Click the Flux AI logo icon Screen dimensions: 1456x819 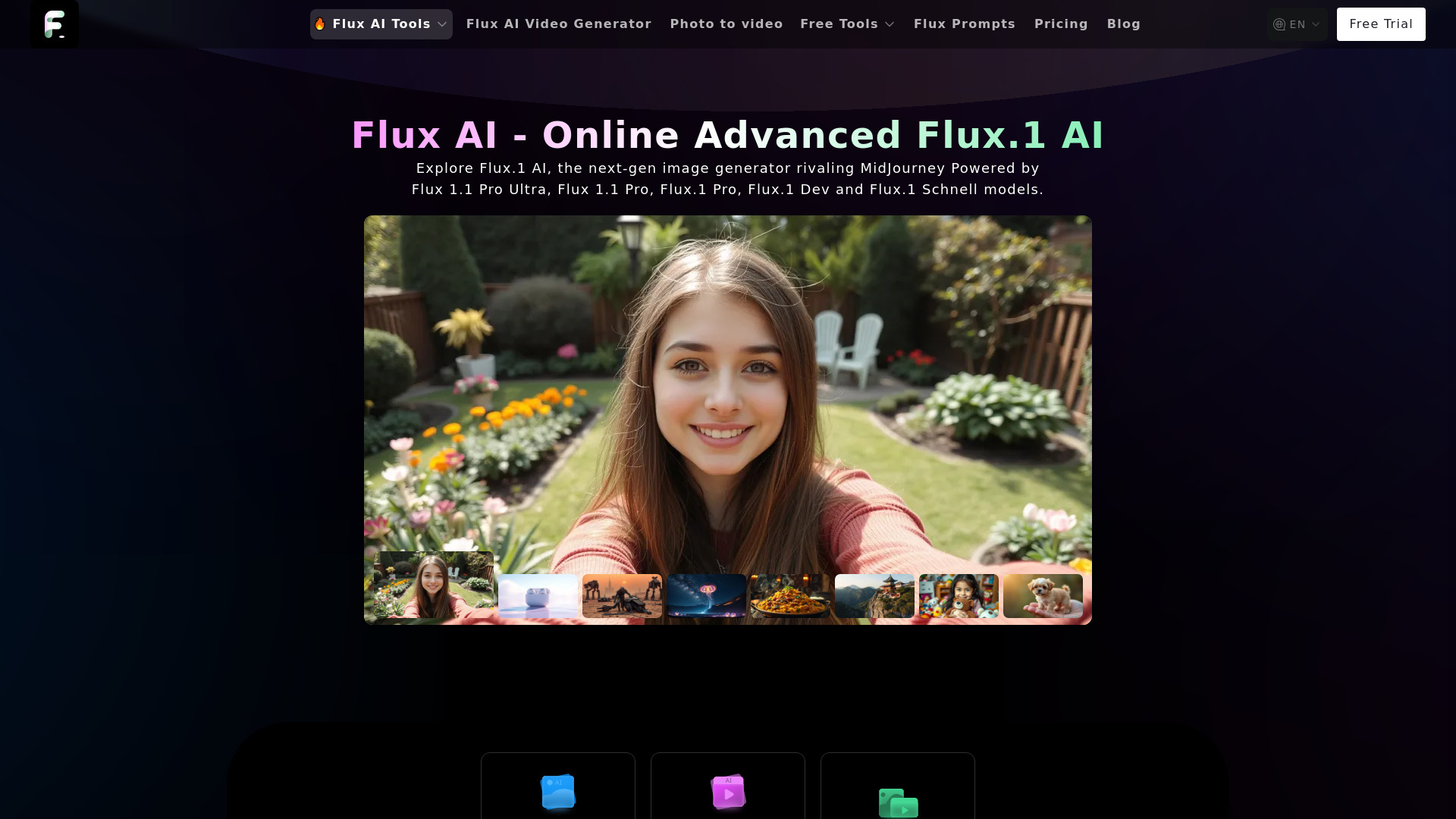[55, 24]
